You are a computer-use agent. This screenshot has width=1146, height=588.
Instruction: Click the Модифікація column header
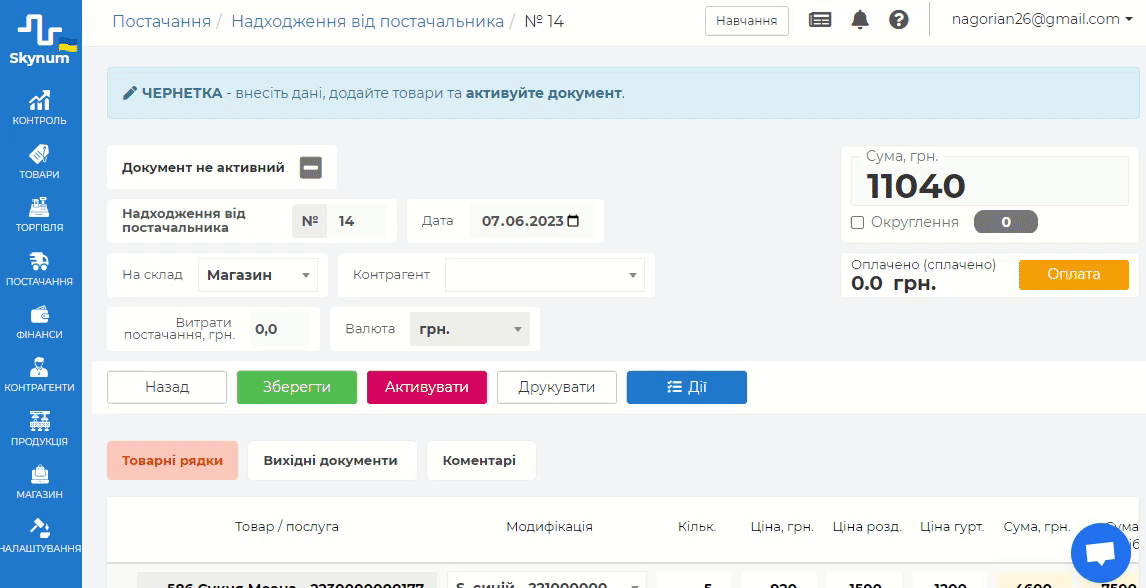coord(549,527)
